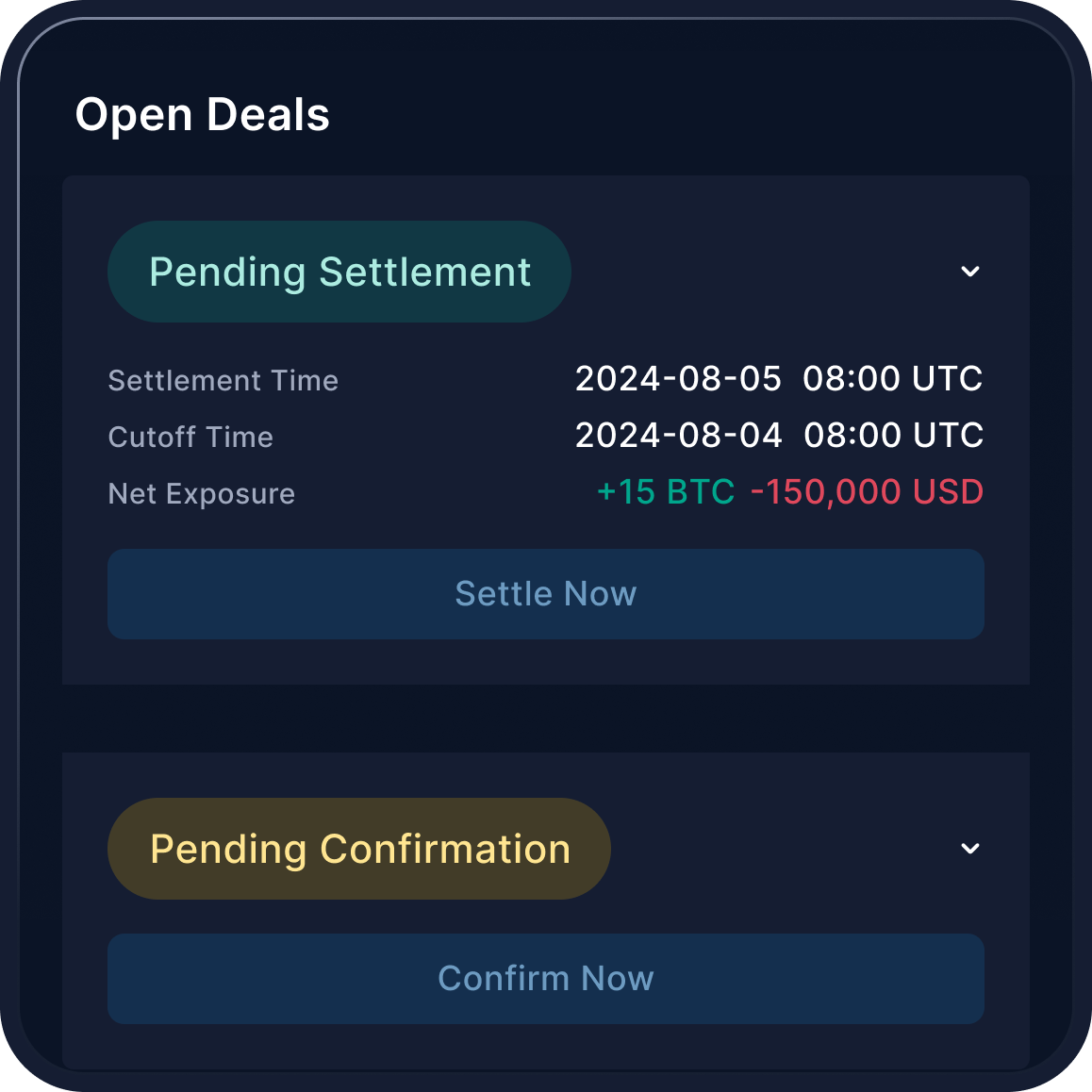
Task: Select the Net Exposure label
Action: [x=201, y=493]
